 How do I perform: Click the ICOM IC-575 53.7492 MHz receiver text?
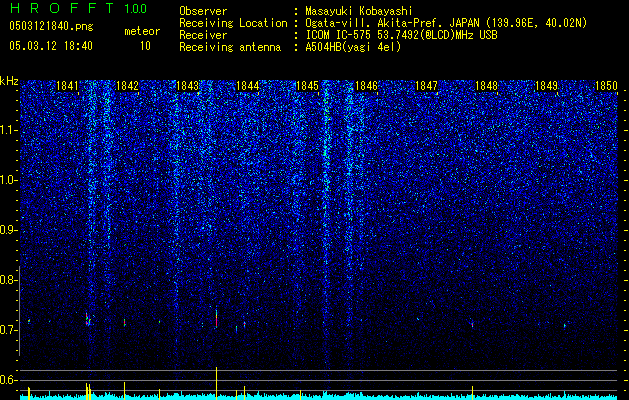coord(401,35)
